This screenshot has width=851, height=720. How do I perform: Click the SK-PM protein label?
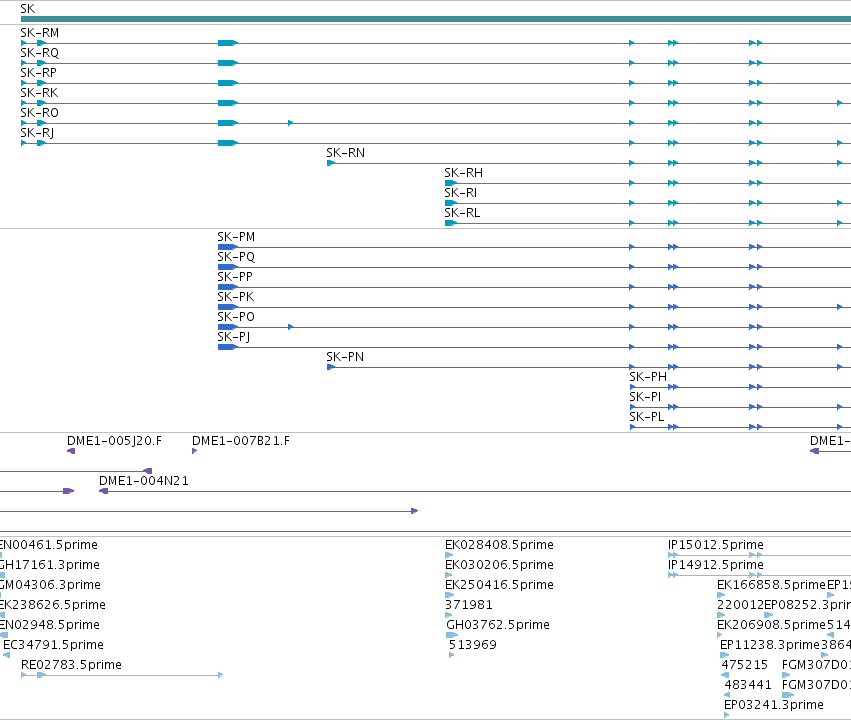(x=236, y=237)
